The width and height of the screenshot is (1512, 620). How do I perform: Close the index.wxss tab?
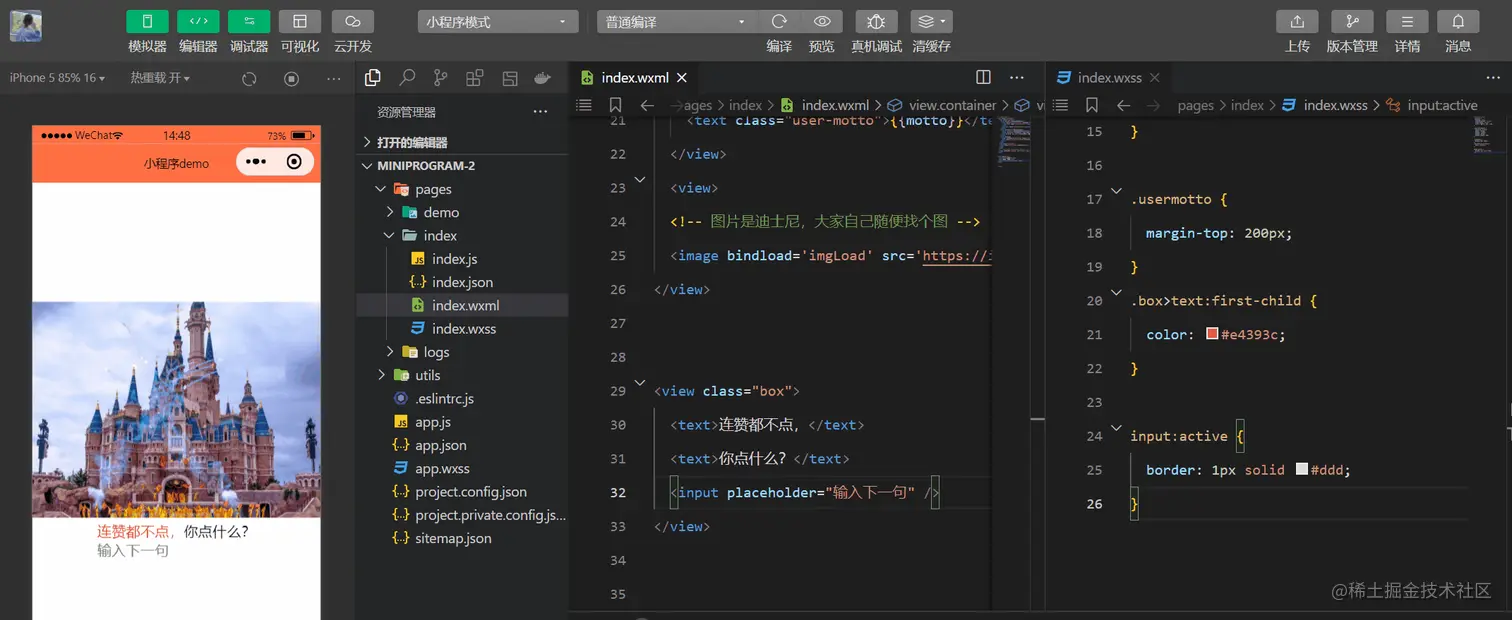pyautogui.click(x=1155, y=78)
